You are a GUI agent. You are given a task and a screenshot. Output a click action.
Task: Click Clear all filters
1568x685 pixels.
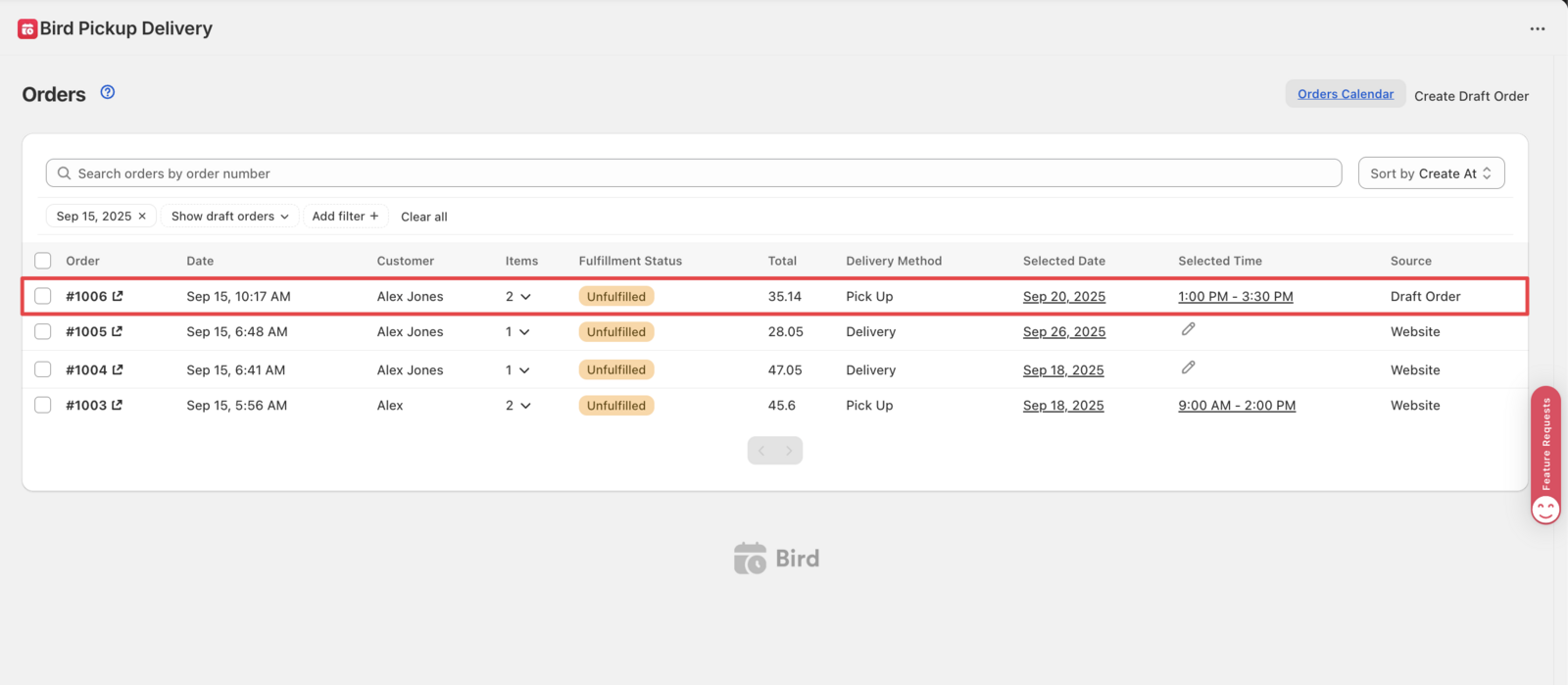[424, 217]
